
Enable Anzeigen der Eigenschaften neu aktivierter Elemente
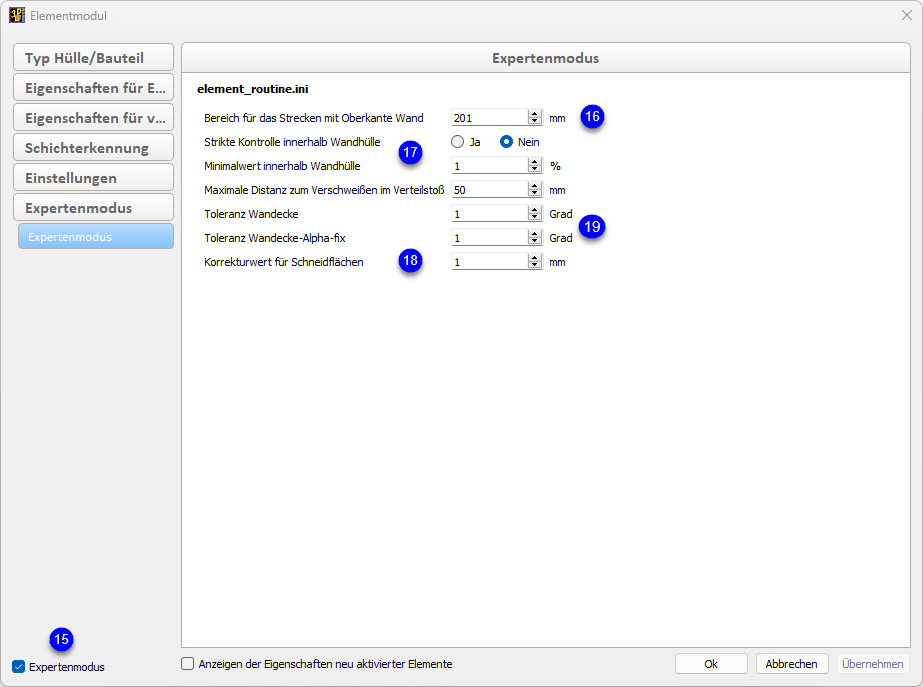pyautogui.click(x=188, y=663)
